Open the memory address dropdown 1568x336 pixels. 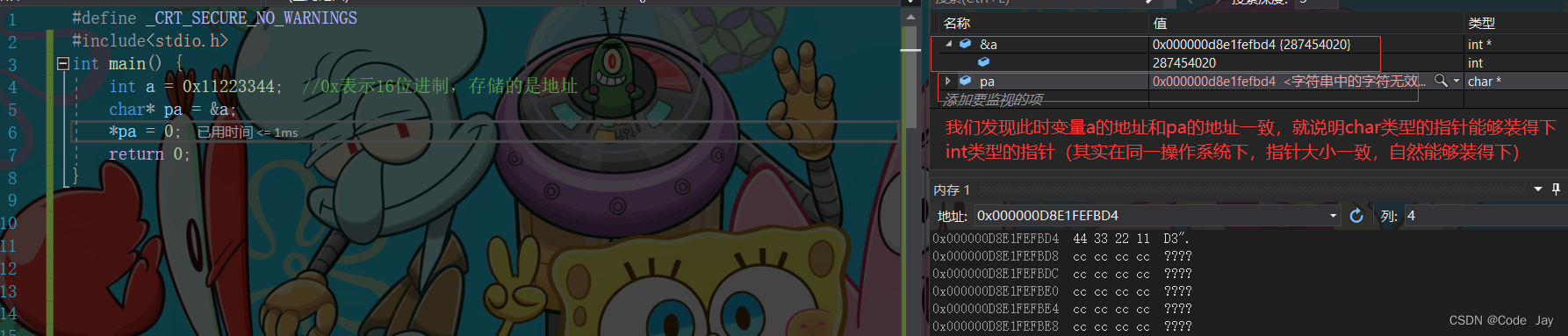(1333, 216)
